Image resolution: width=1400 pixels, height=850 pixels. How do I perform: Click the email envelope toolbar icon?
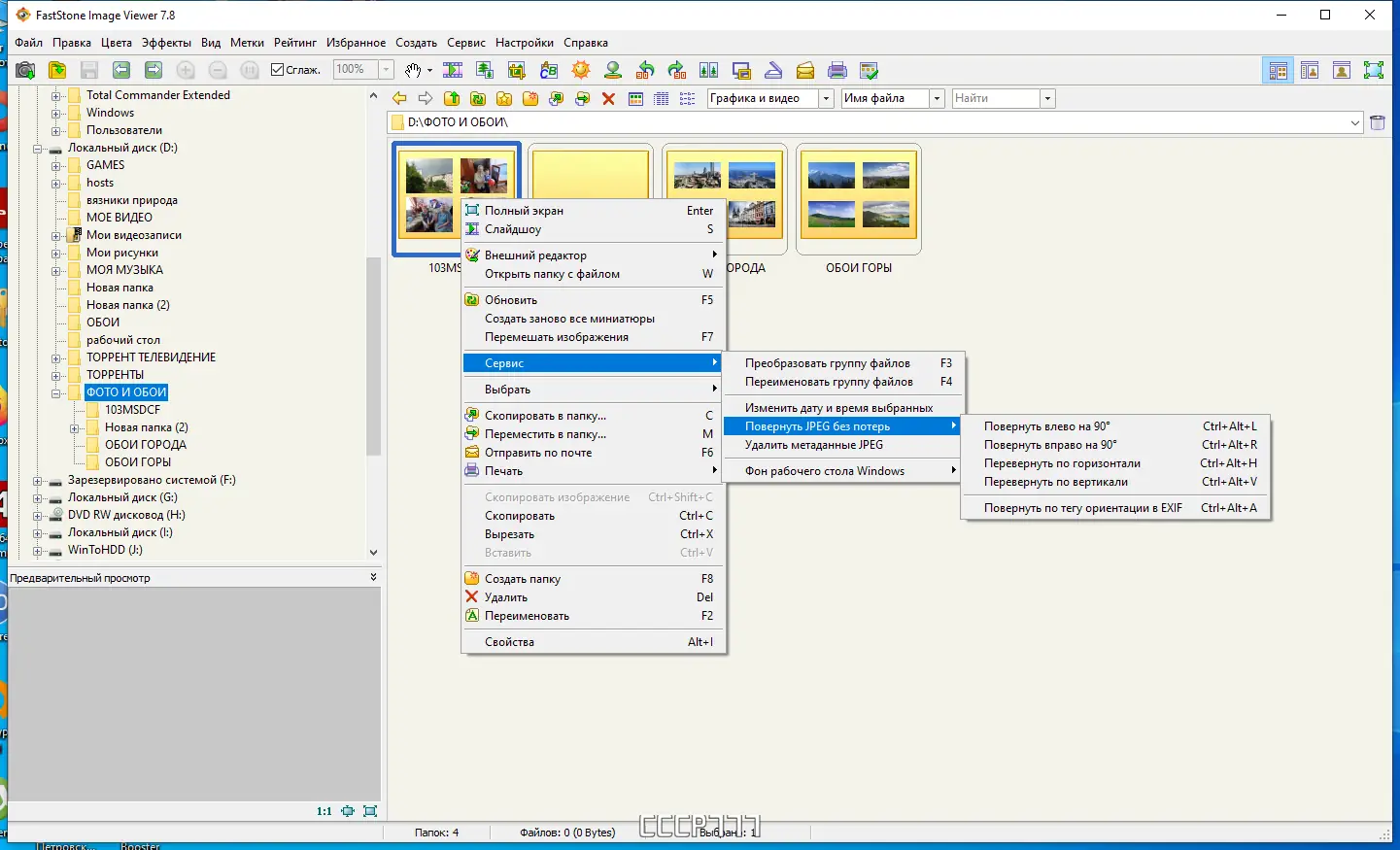click(x=805, y=70)
